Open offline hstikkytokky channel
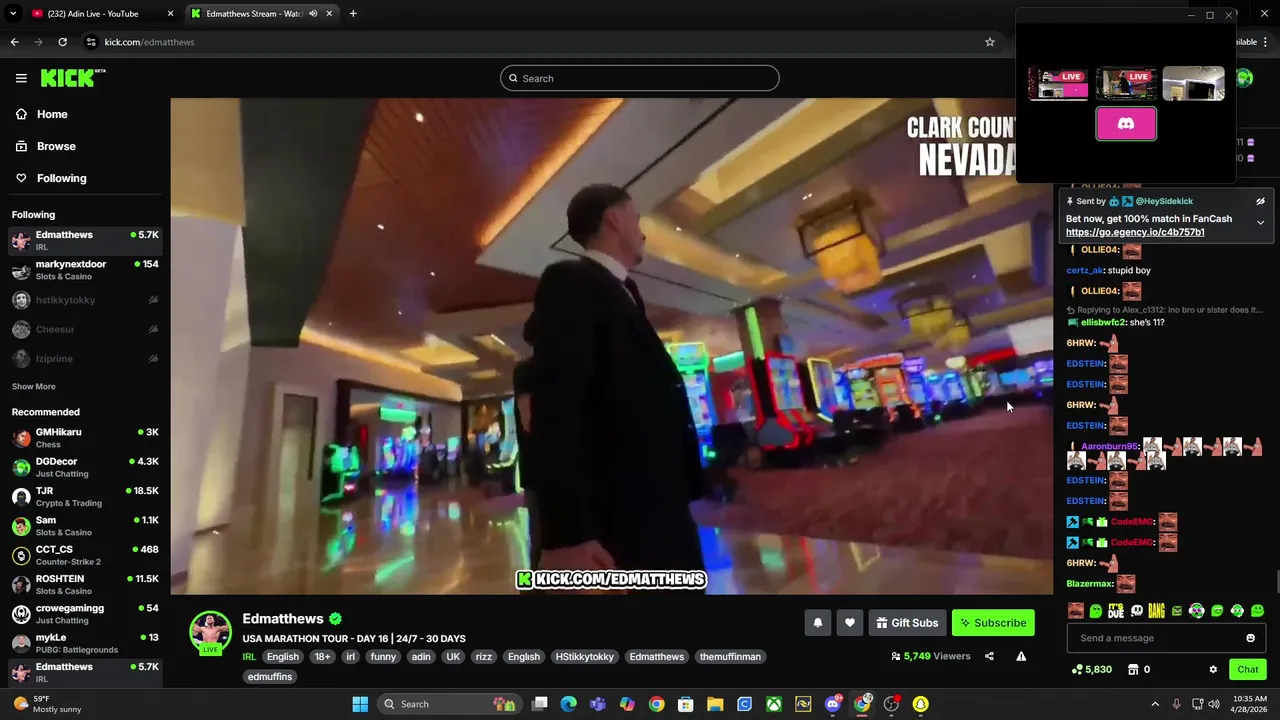The width and height of the screenshot is (1280, 720). coord(85,300)
